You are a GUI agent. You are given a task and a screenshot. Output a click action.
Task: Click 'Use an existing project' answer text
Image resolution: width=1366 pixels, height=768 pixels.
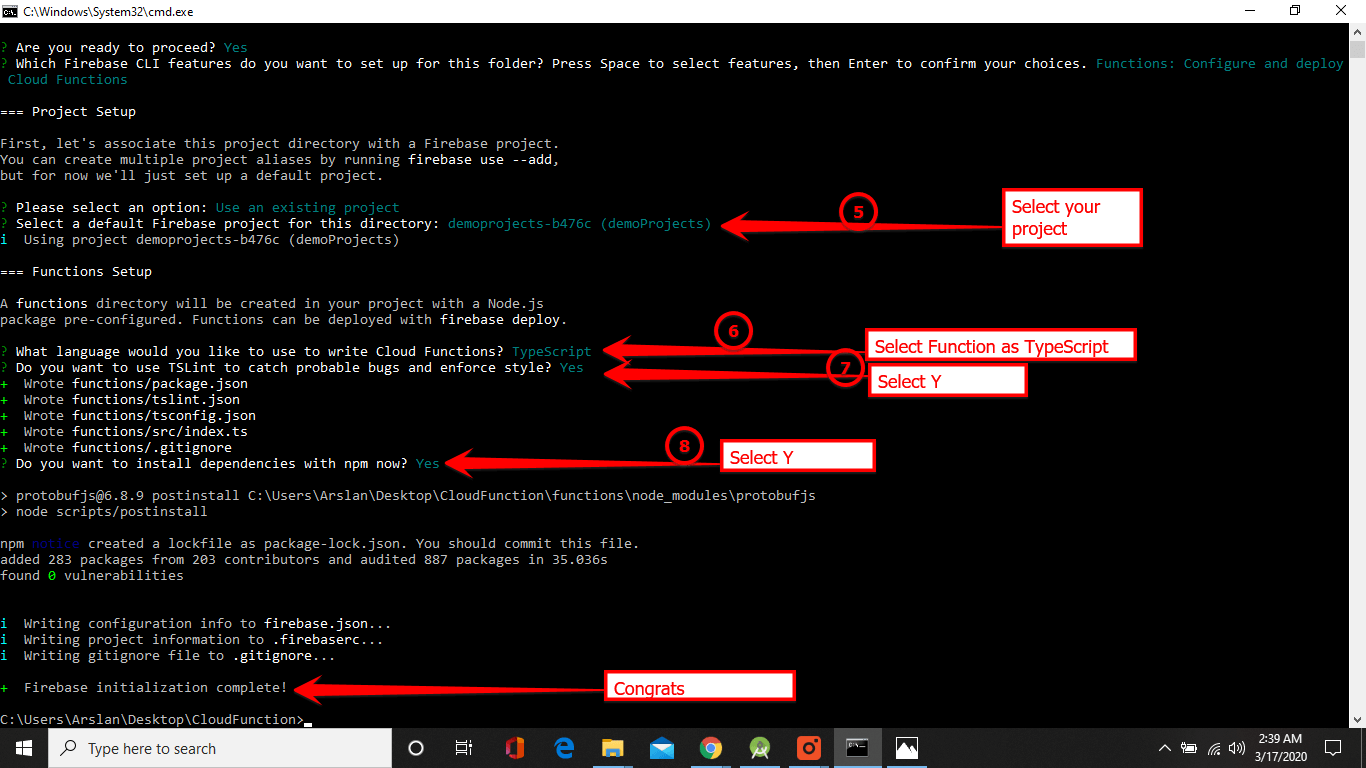307,207
